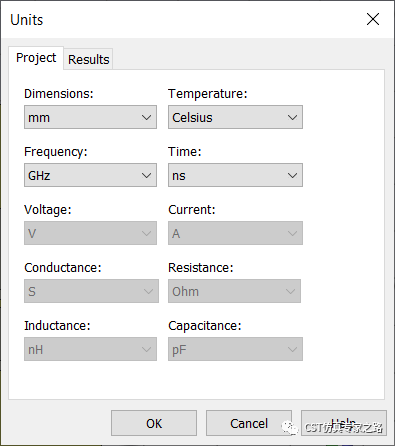Viewport: 395px width, 446px height.
Task: Click the Current unit combo box
Action: point(235,233)
